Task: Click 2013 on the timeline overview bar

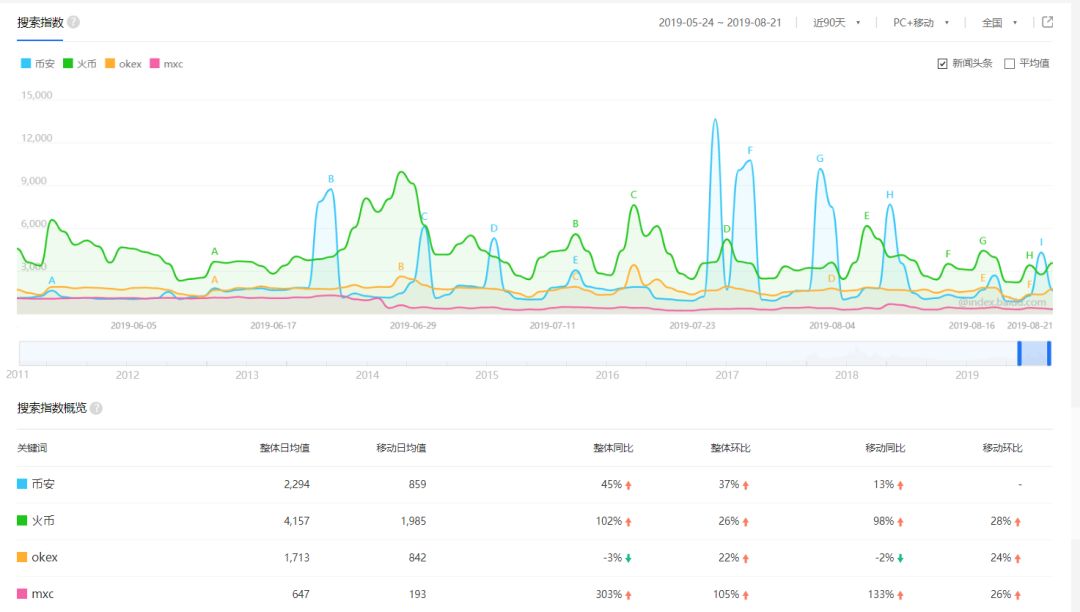Action: pyautogui.click(x=247, y=375)
